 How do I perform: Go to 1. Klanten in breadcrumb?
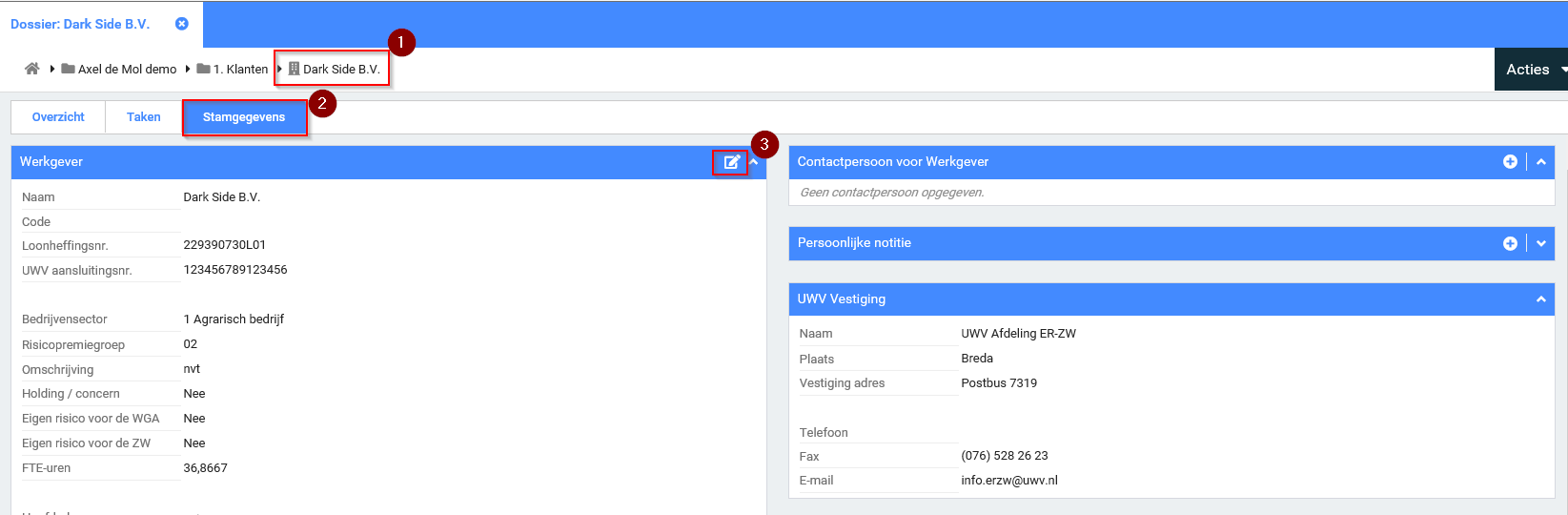point(240,69)
